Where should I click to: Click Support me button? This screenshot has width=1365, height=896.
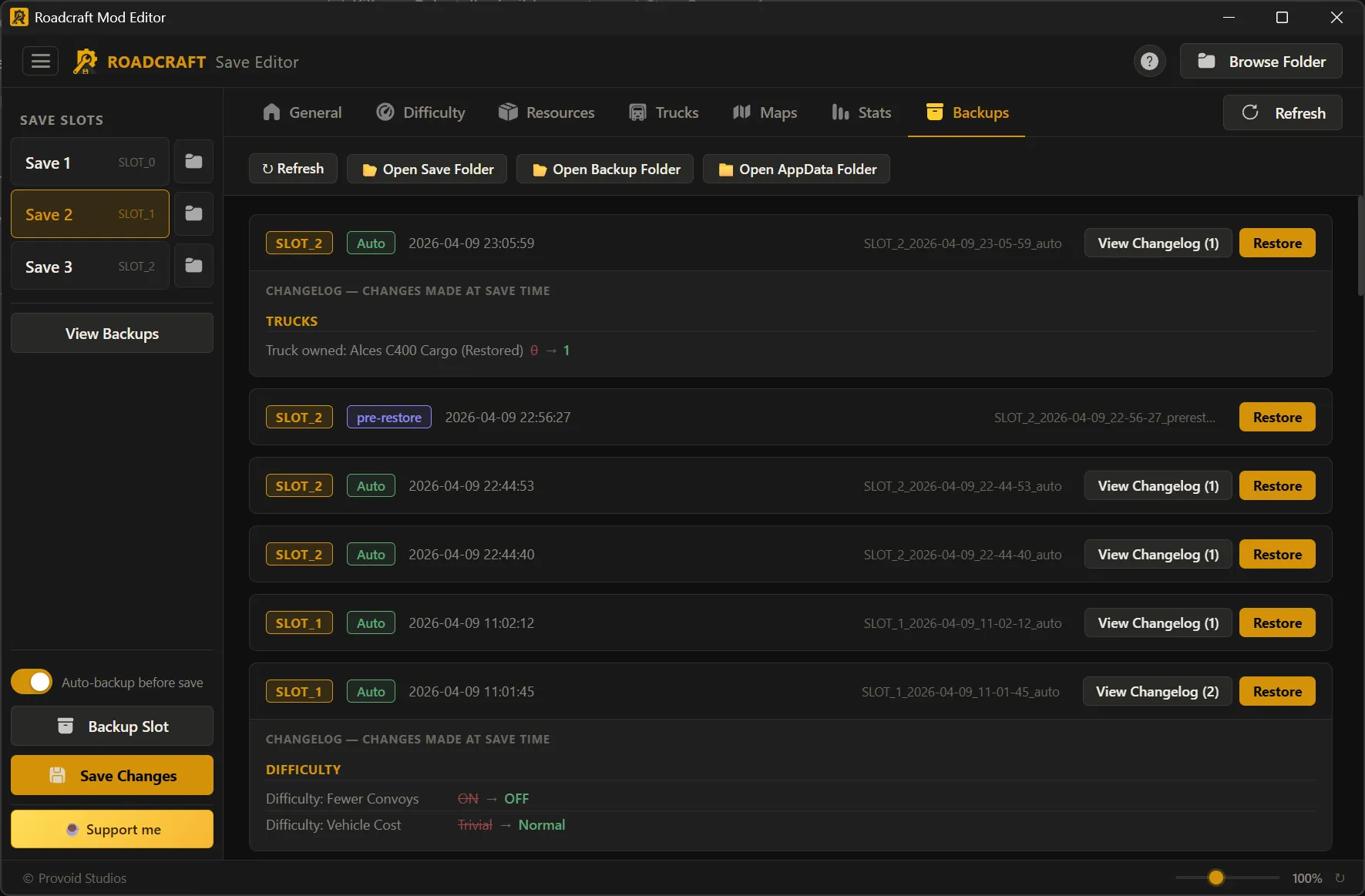[112, 829]
